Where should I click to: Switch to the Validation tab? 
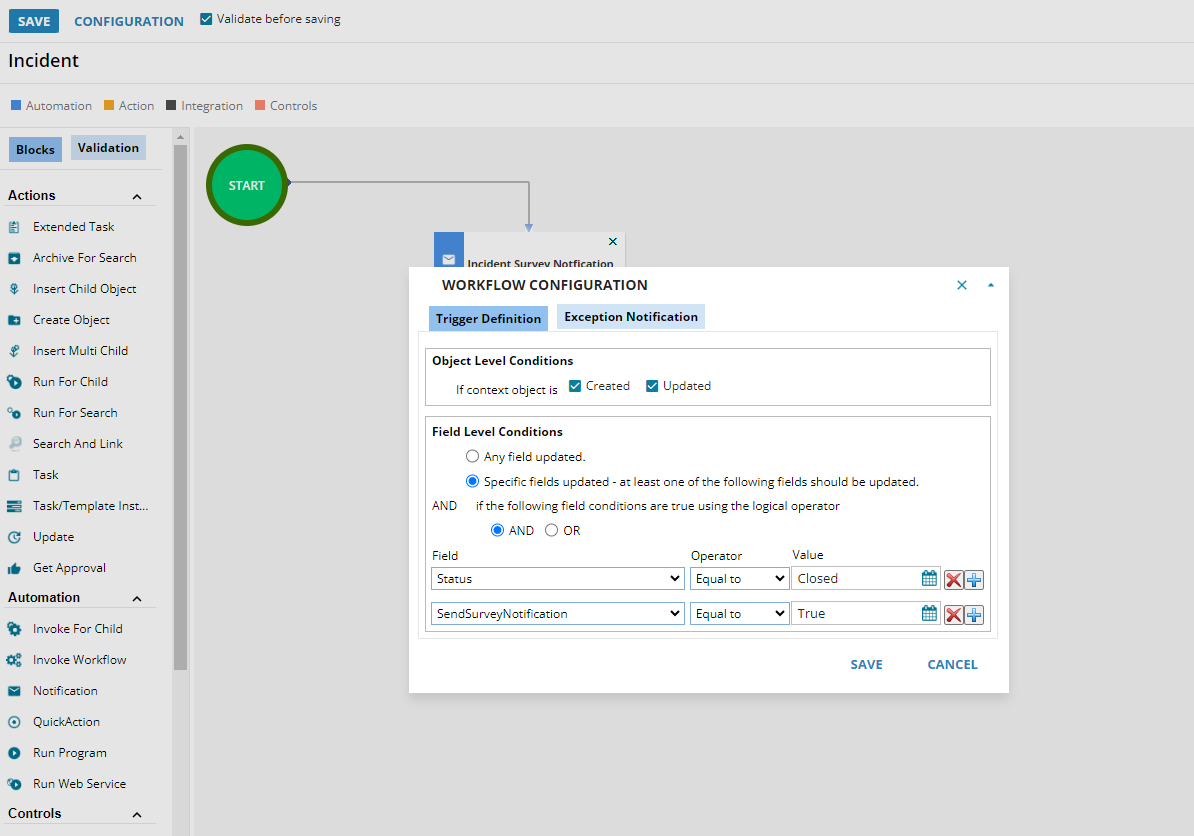(x=108, y=148)
